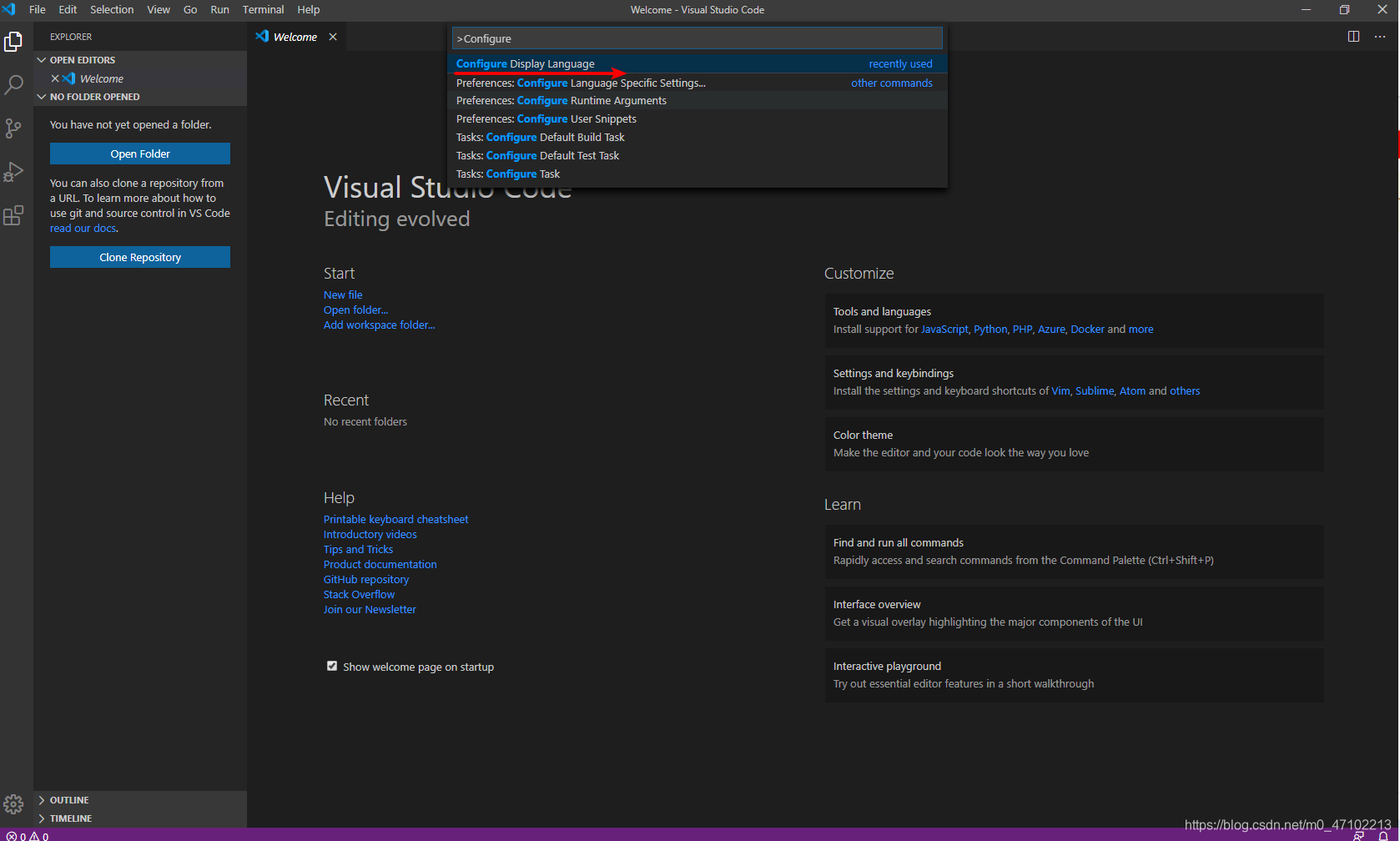
Task: Toggle Show welcome page on startup checkbox
Action: (332, 666)
